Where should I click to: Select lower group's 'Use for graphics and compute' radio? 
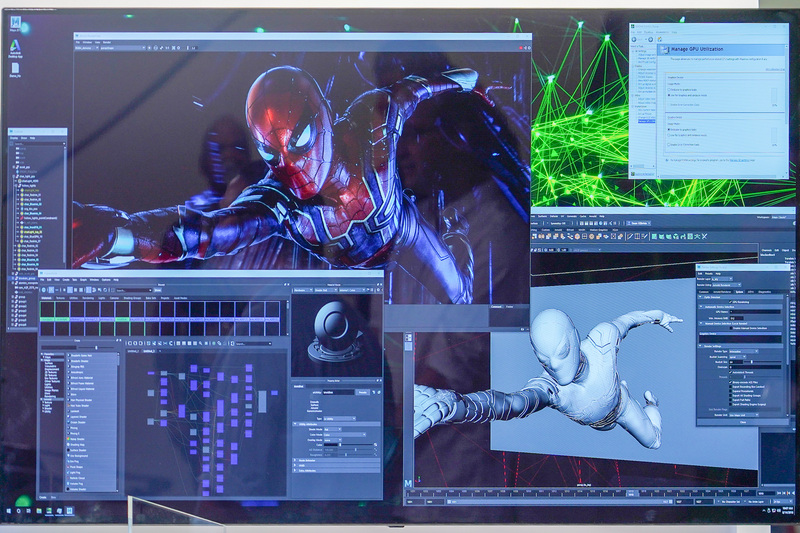669,135
